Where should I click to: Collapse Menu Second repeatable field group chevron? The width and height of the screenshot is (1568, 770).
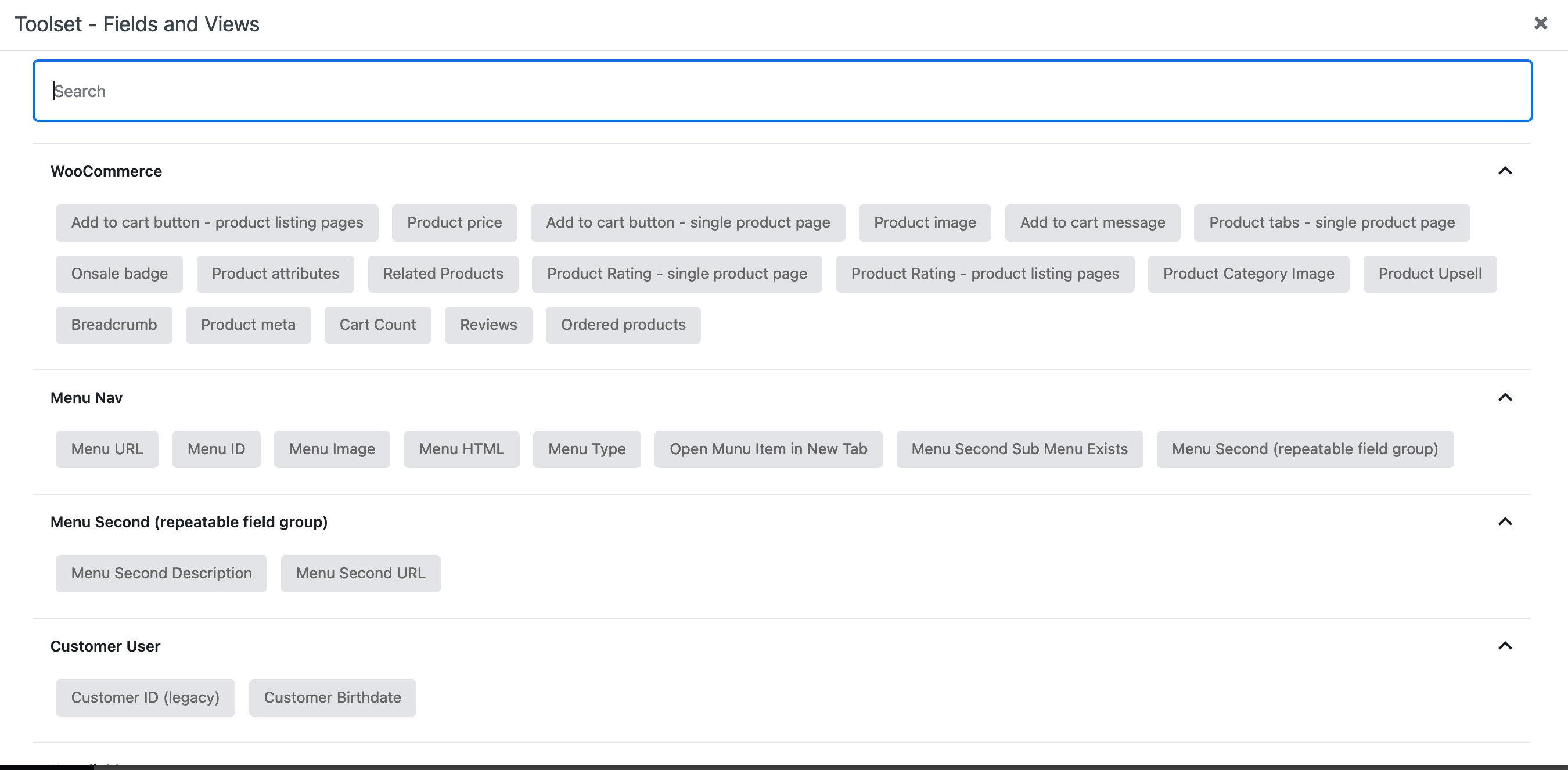click(1505, 521)
